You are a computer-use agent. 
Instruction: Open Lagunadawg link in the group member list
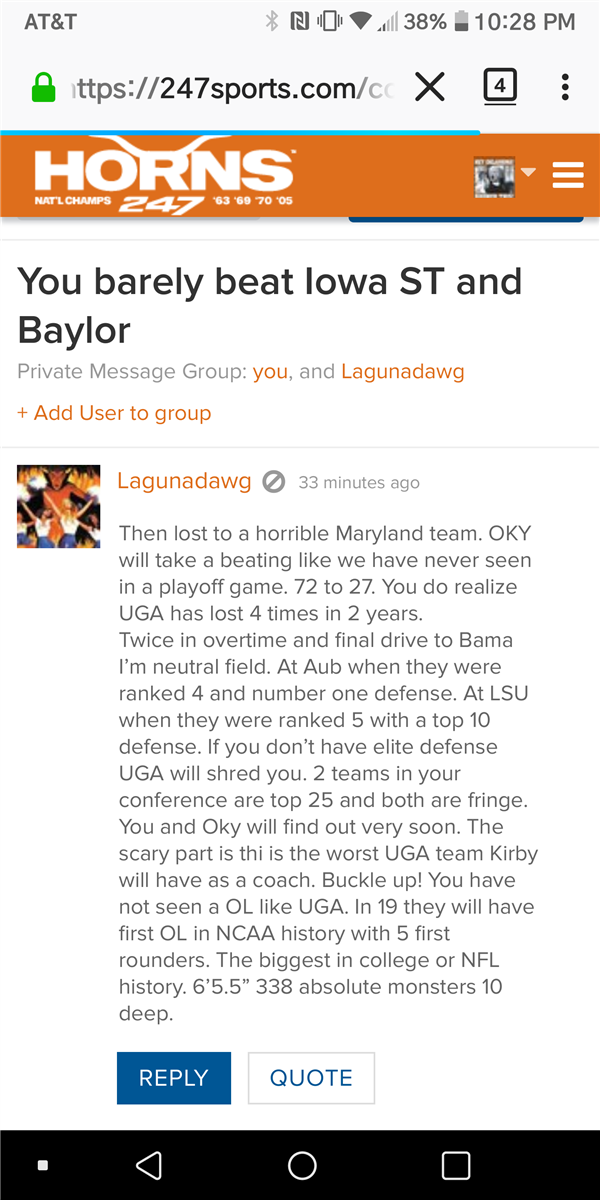point(402,372)
